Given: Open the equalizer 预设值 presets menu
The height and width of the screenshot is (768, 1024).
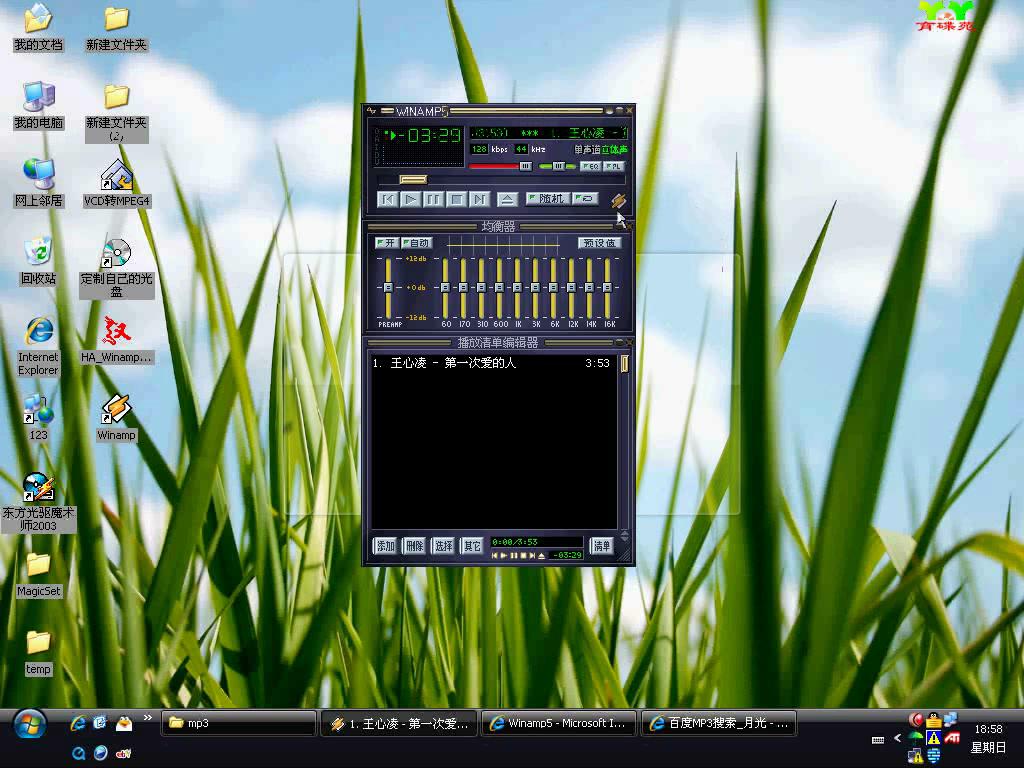Looking at the screenshot, I should point(600,243).
